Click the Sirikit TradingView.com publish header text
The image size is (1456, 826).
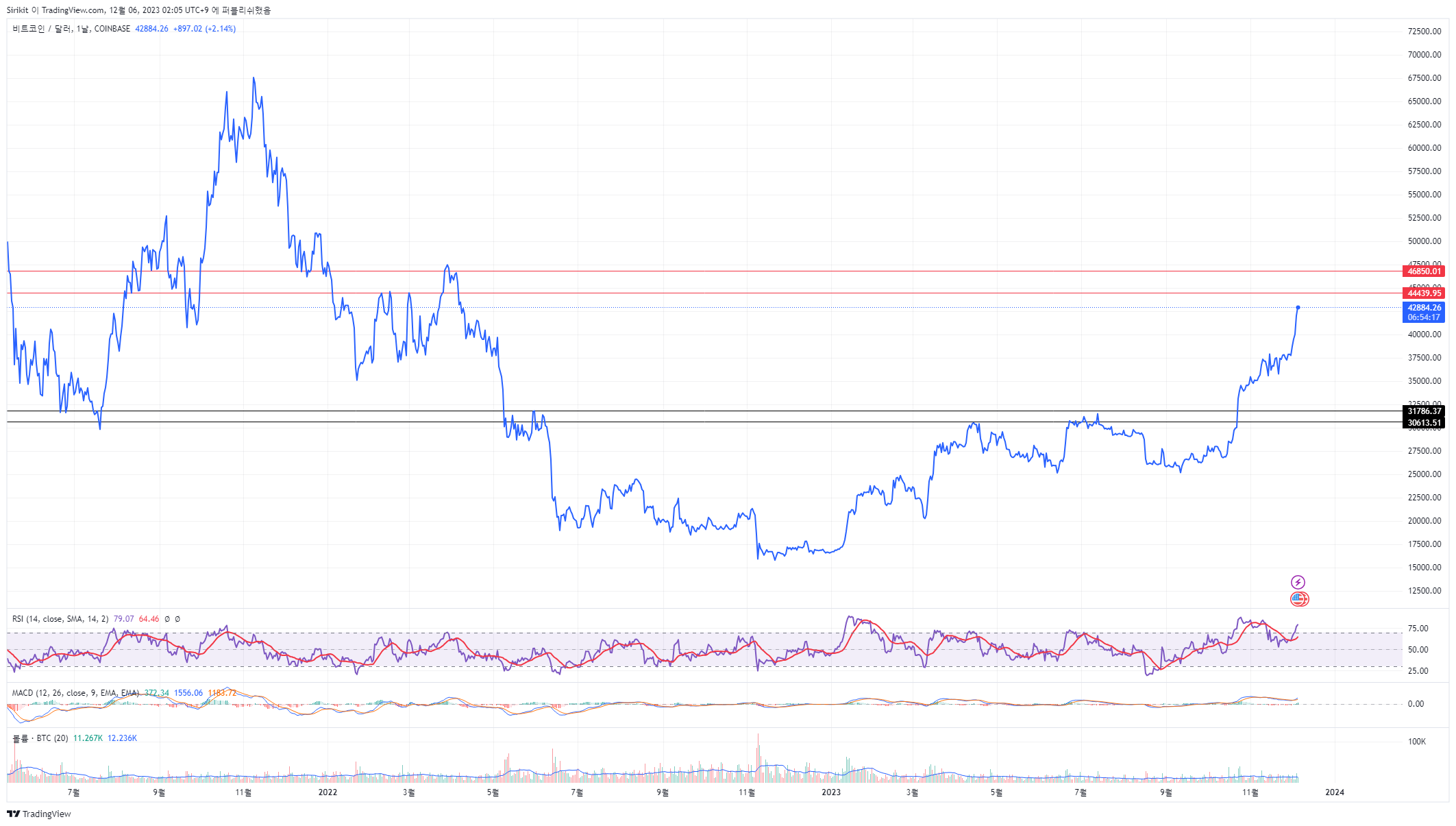click(139, 10)
